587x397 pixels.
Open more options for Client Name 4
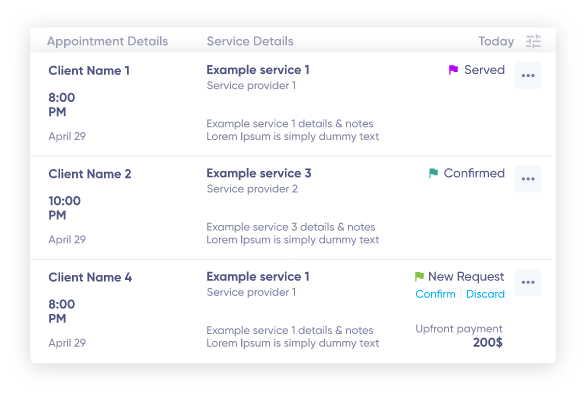[x=528, y=282]
